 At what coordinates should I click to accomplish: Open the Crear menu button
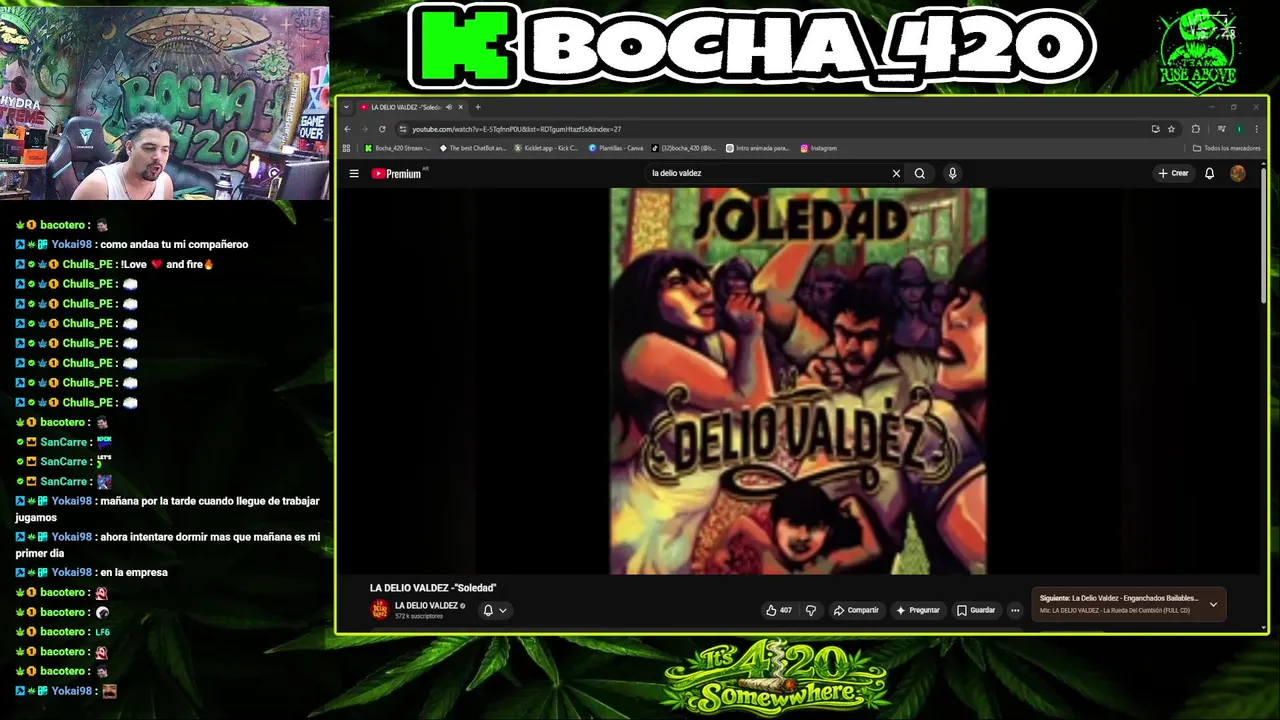pyautogui.click(x=1173, y=173)
